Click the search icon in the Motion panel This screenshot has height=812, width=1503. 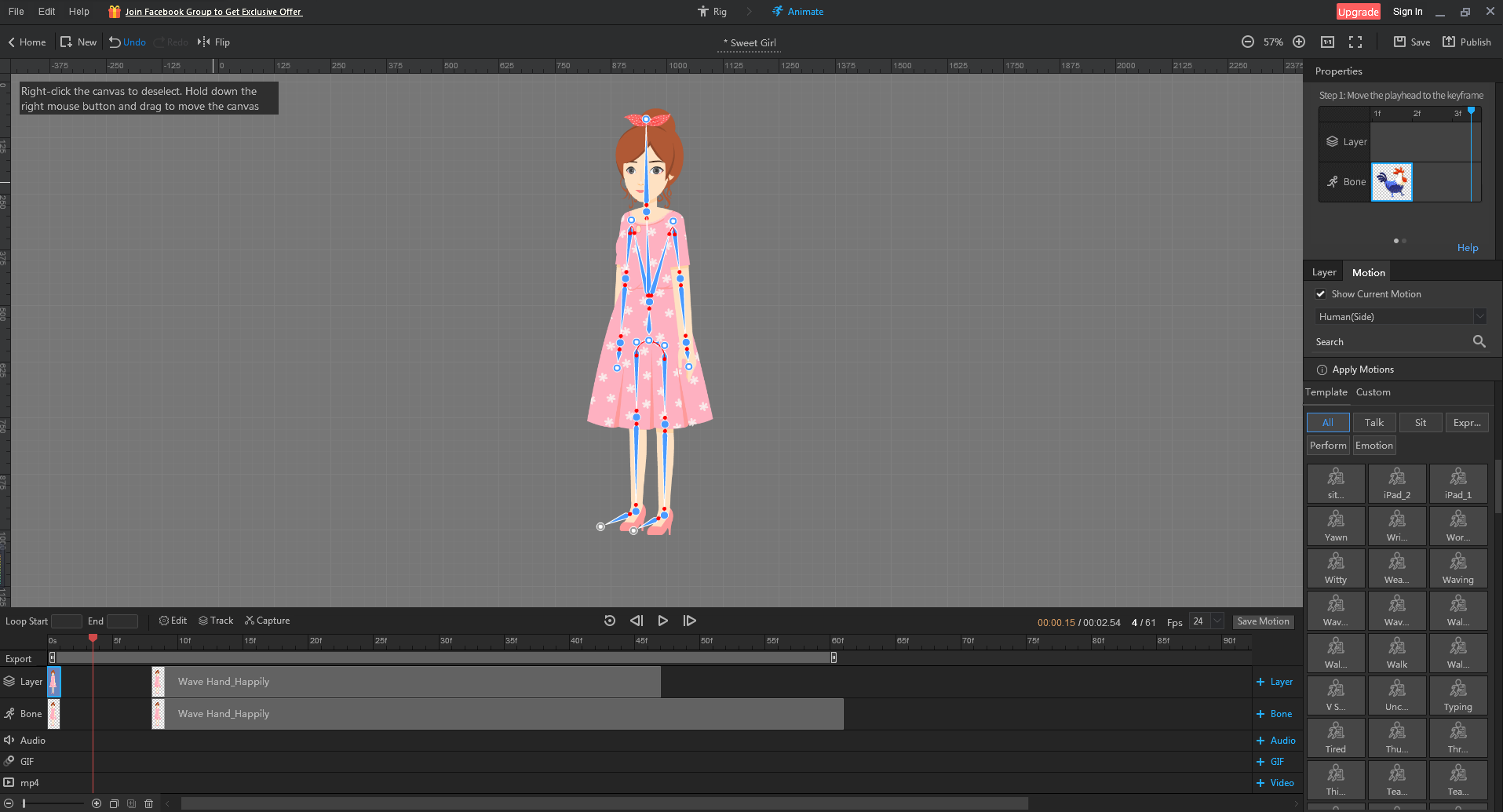click(x=1479, y=341)
